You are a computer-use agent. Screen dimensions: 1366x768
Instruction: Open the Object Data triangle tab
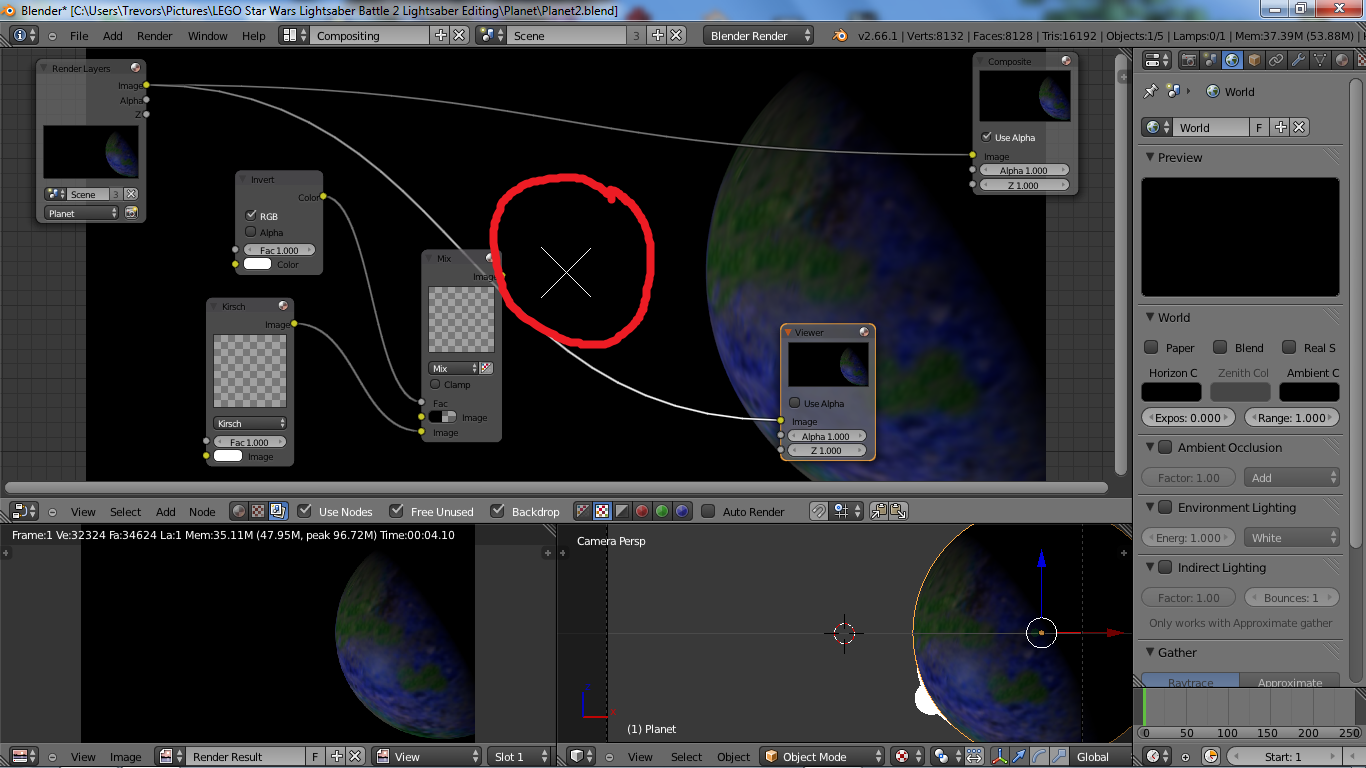(x=1320, y=60)
